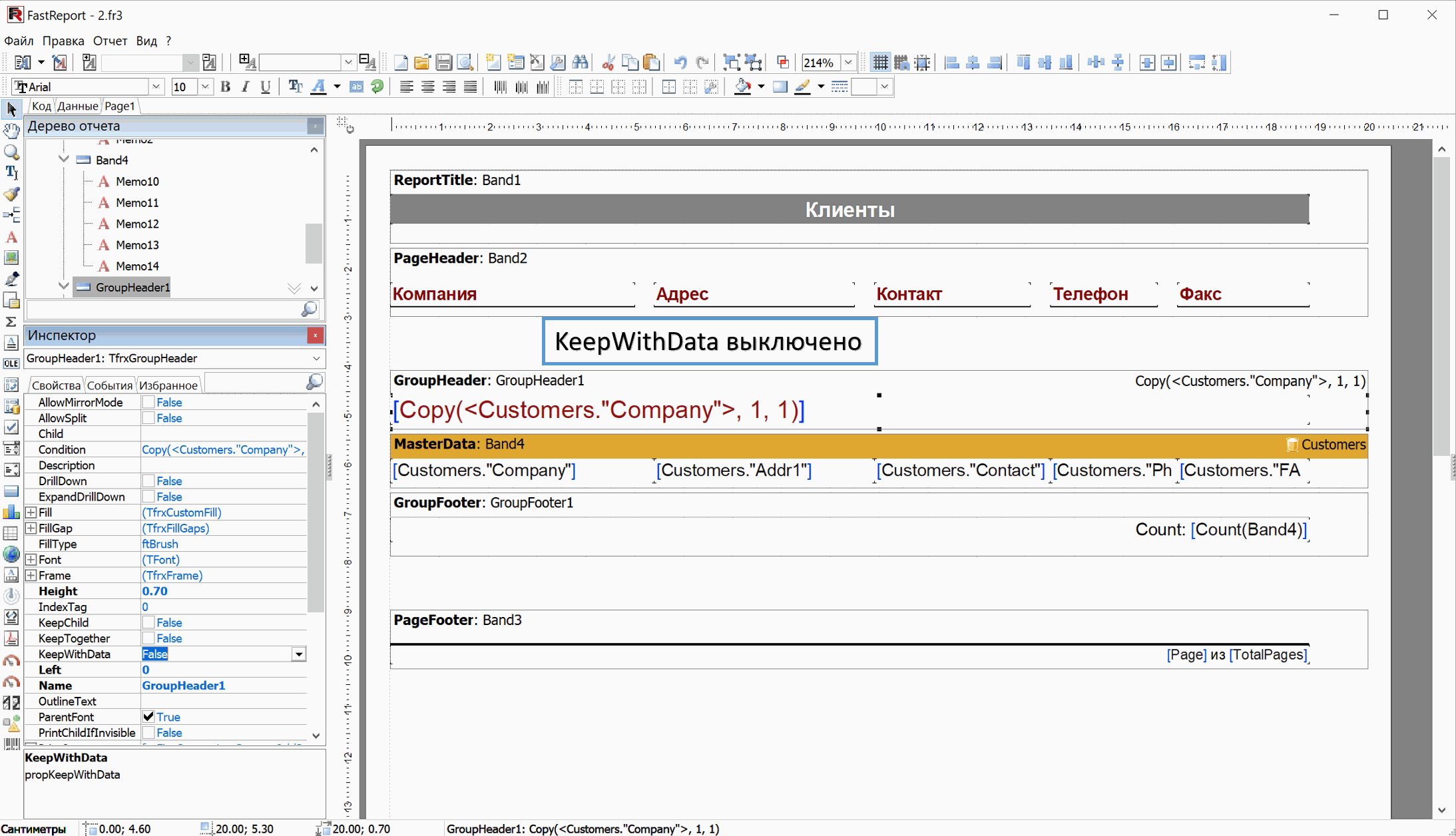The height and width of the screenshot is (836, 1456).
Task: Open the Отчет menu
Action: click(110, 41)
